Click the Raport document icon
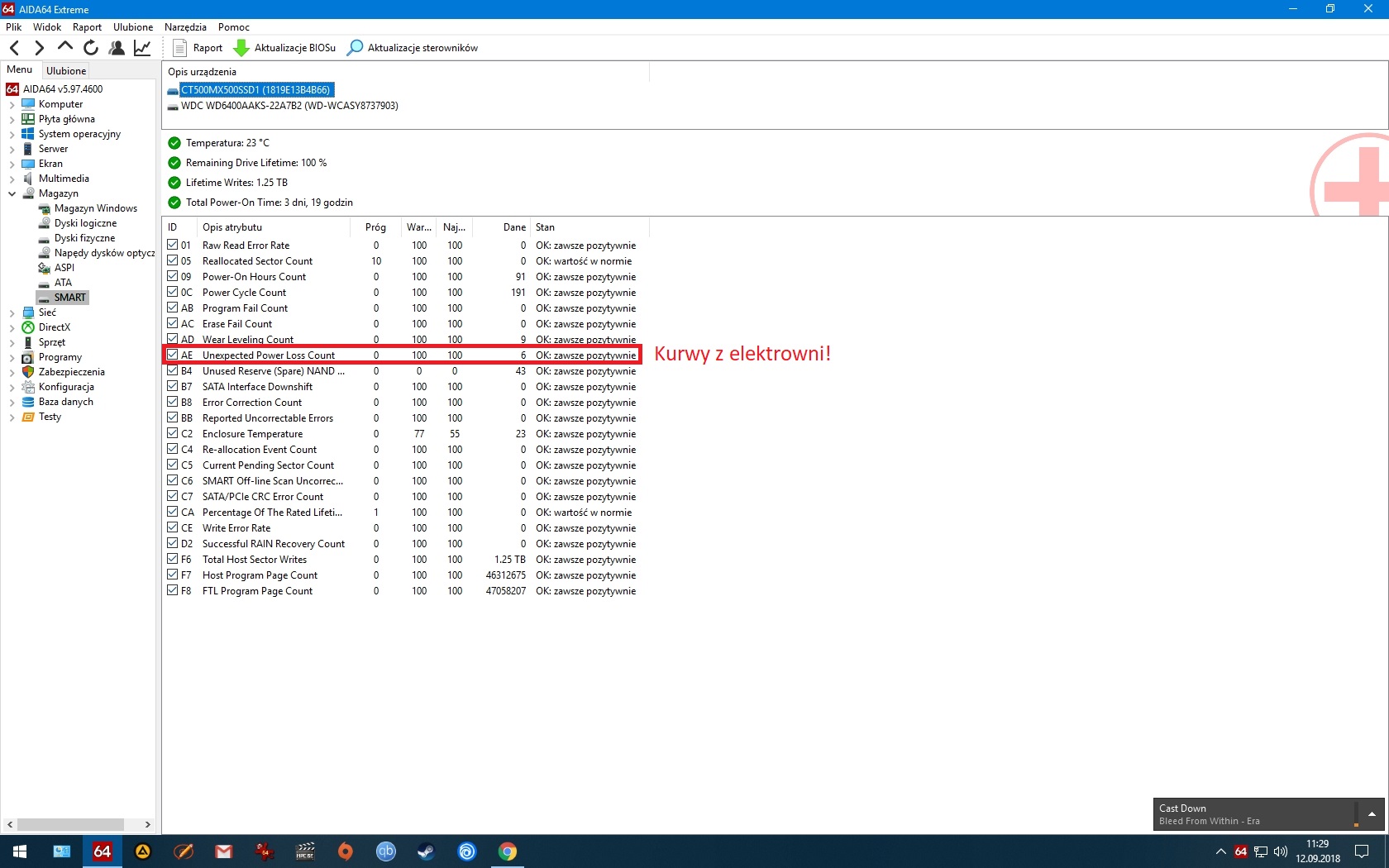The width and height of the screenshot is (1389, 868). point(179,48)
